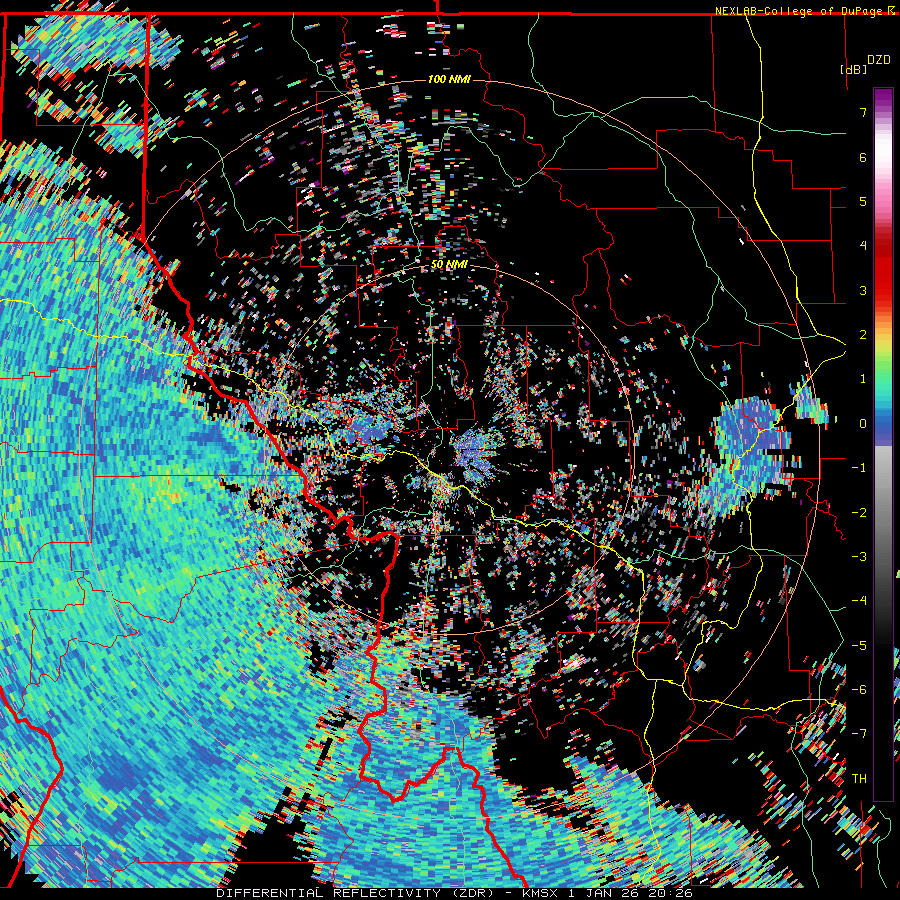The image size is (900, 900).
Task: Click the "100 NMI" range ring label
Action: coord(449,79)
